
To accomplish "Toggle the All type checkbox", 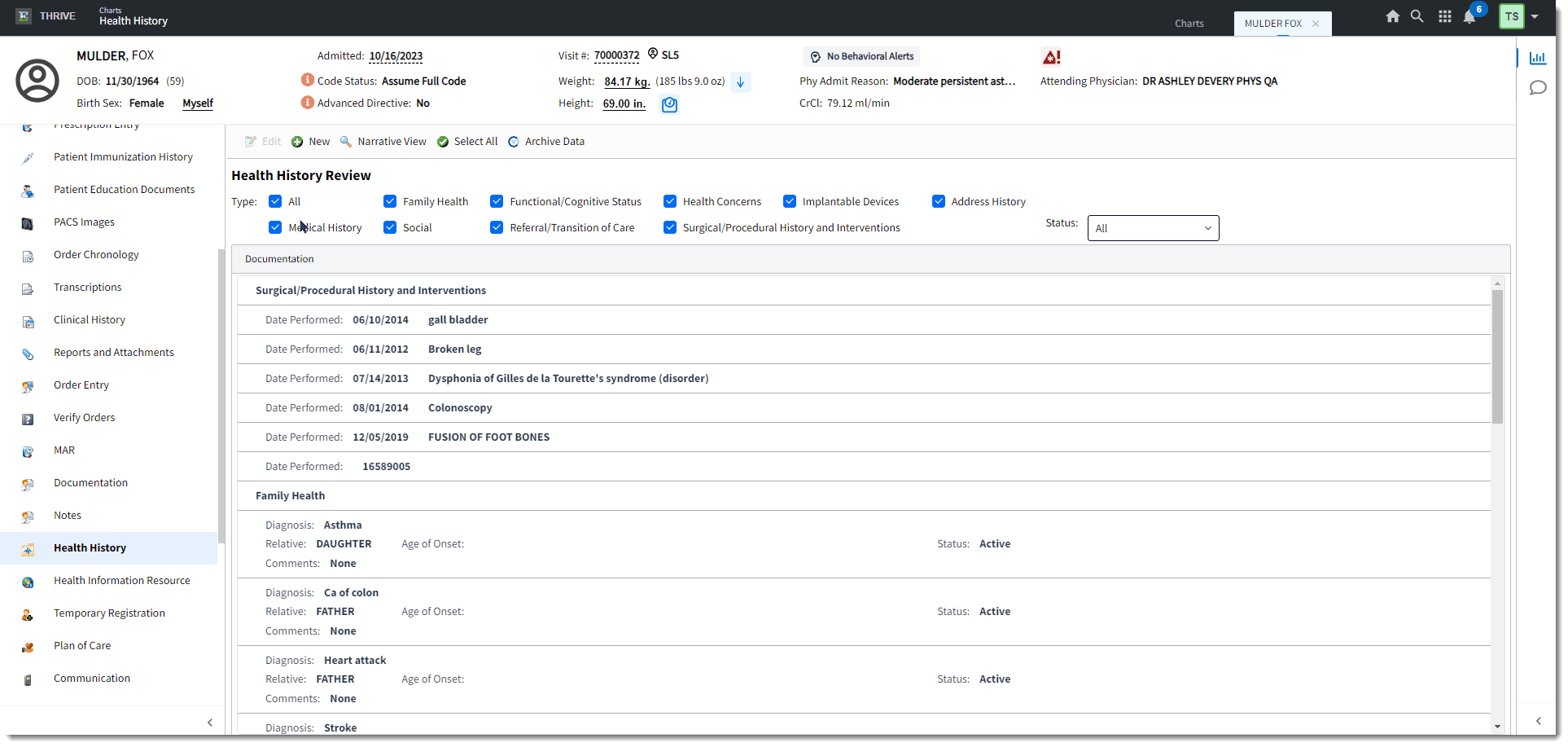I will click(275, 201).
